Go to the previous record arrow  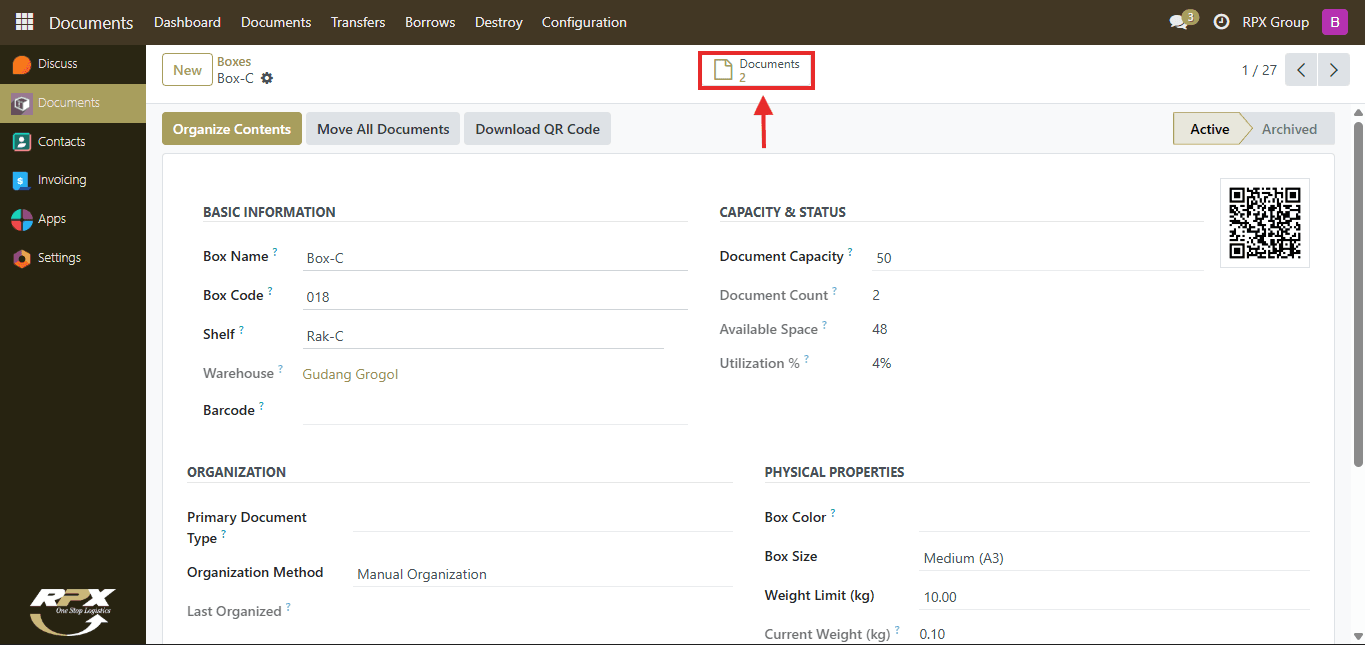click(1301, 70)
